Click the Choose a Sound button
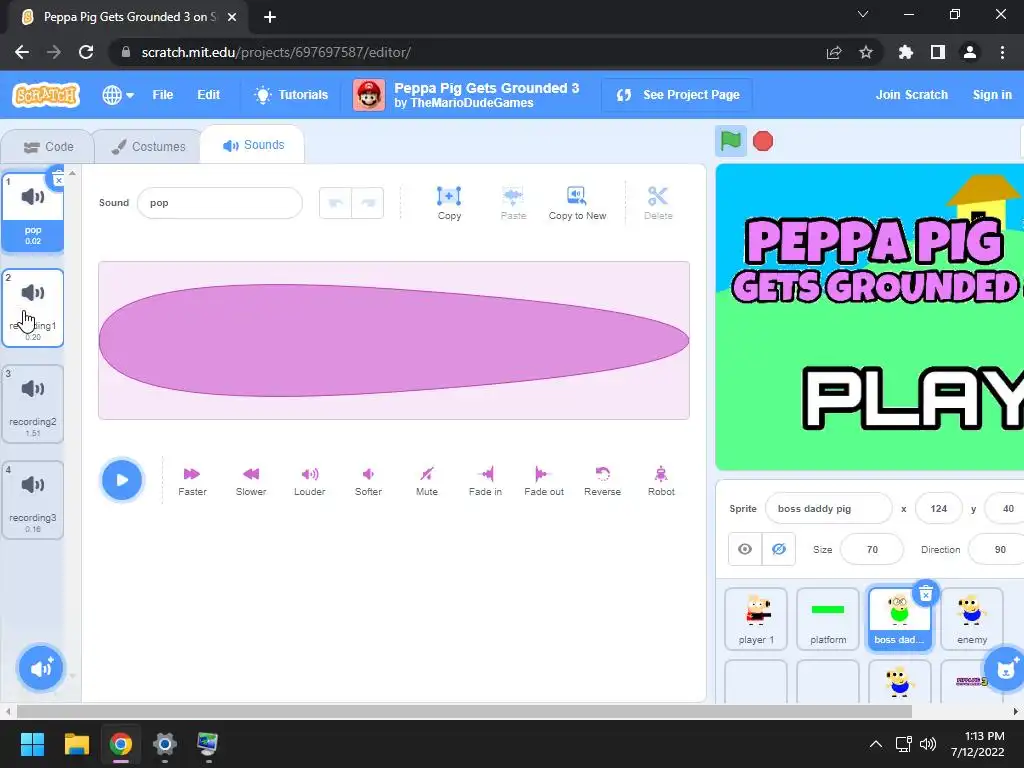Image resolution: width=1024 pixels, height=768 pixels. pyautogui.click(x=40, y=667)
